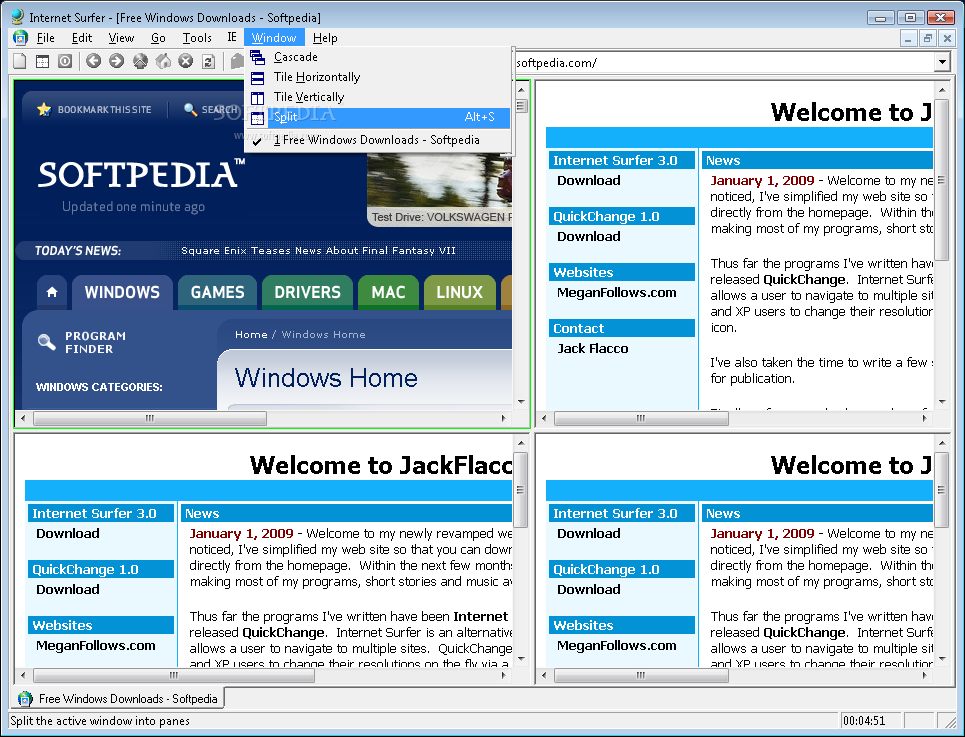Click BOOKMARK THIS SITE link
The height and width of the screenshot is (737, 965).
(x=104, y=110)
